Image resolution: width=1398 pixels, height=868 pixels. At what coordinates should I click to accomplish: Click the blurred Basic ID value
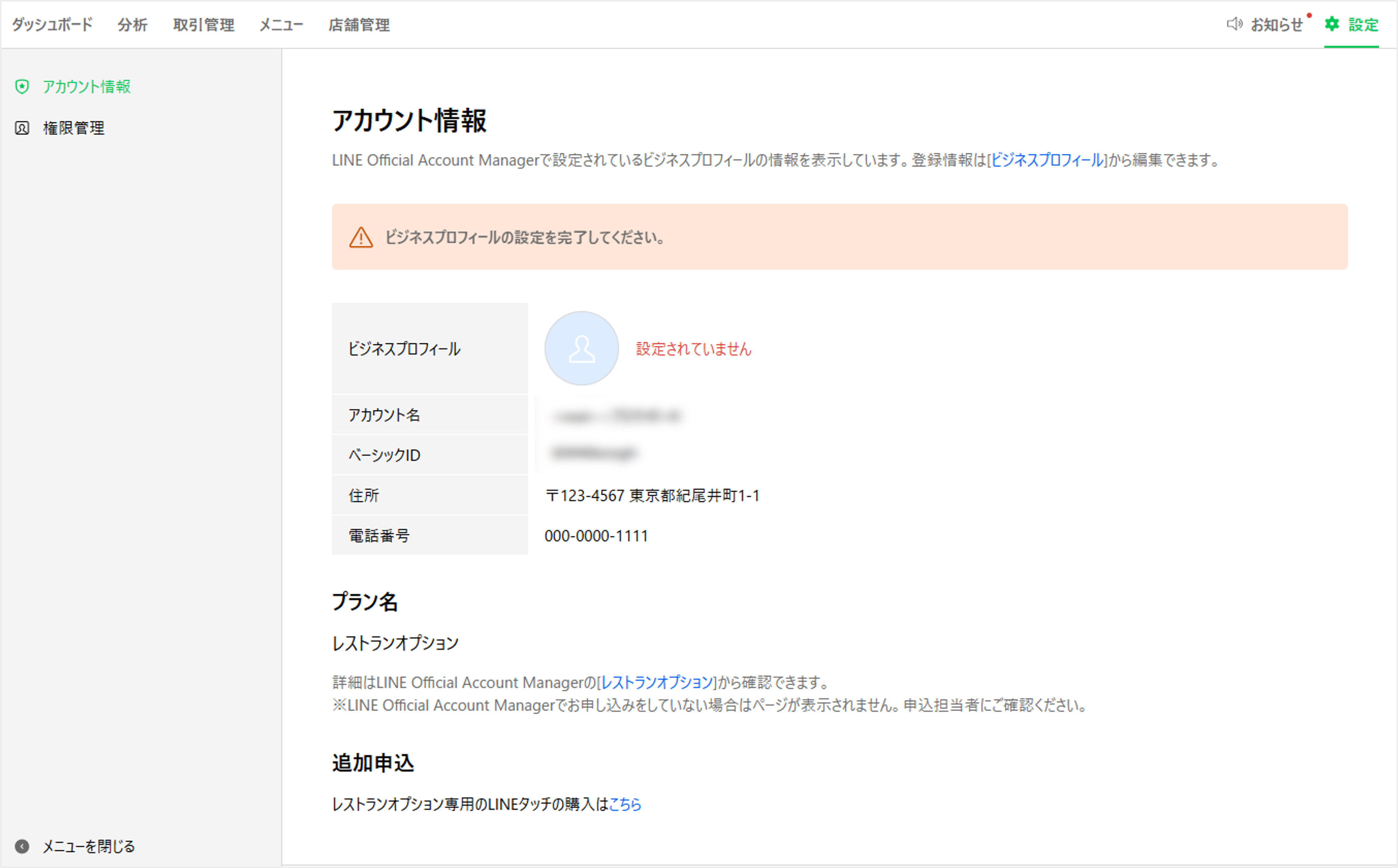594,453
